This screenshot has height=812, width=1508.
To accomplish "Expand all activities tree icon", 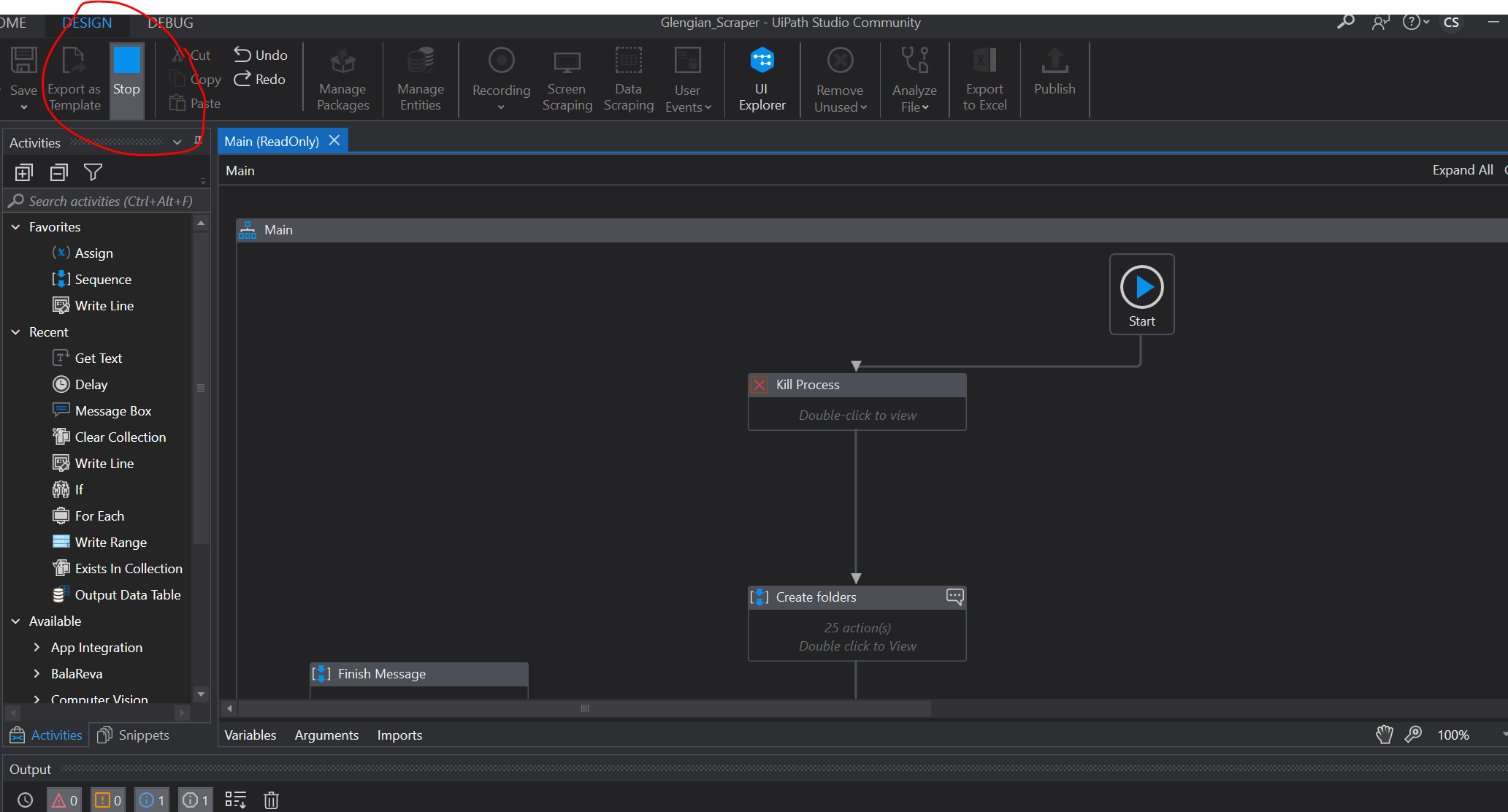I will [x=24, y=172].
